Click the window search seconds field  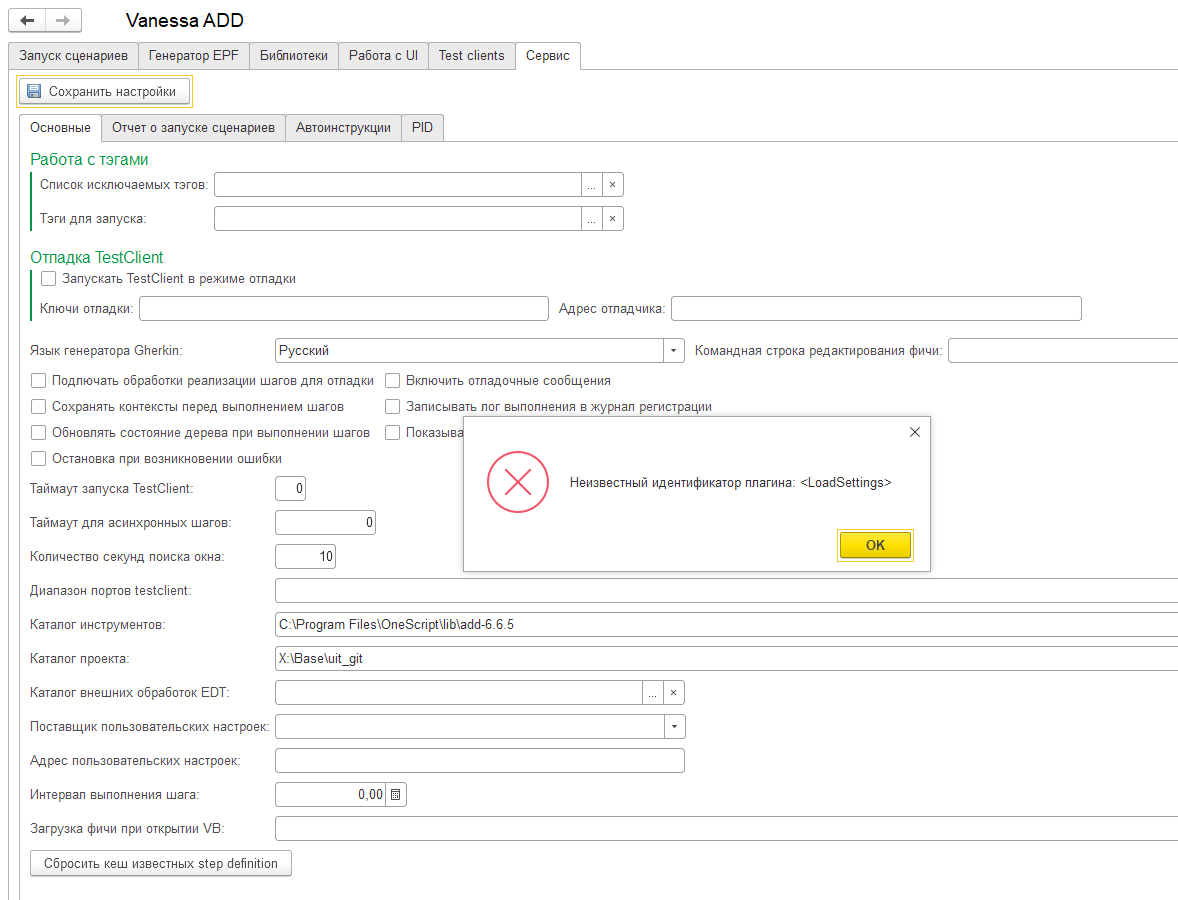pos(306,557)
